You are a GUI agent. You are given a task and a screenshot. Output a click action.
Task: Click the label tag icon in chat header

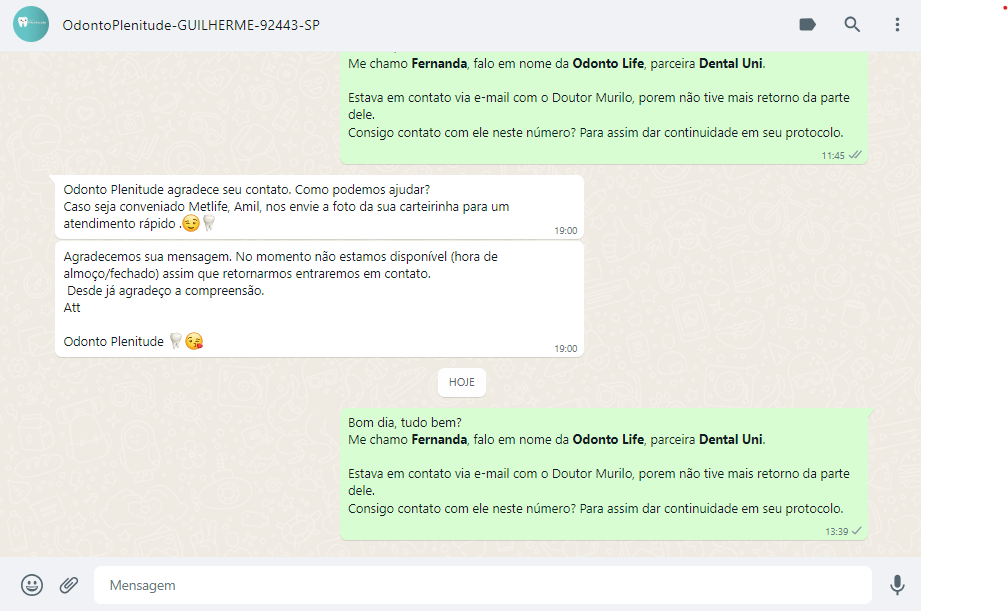(807, 24)
